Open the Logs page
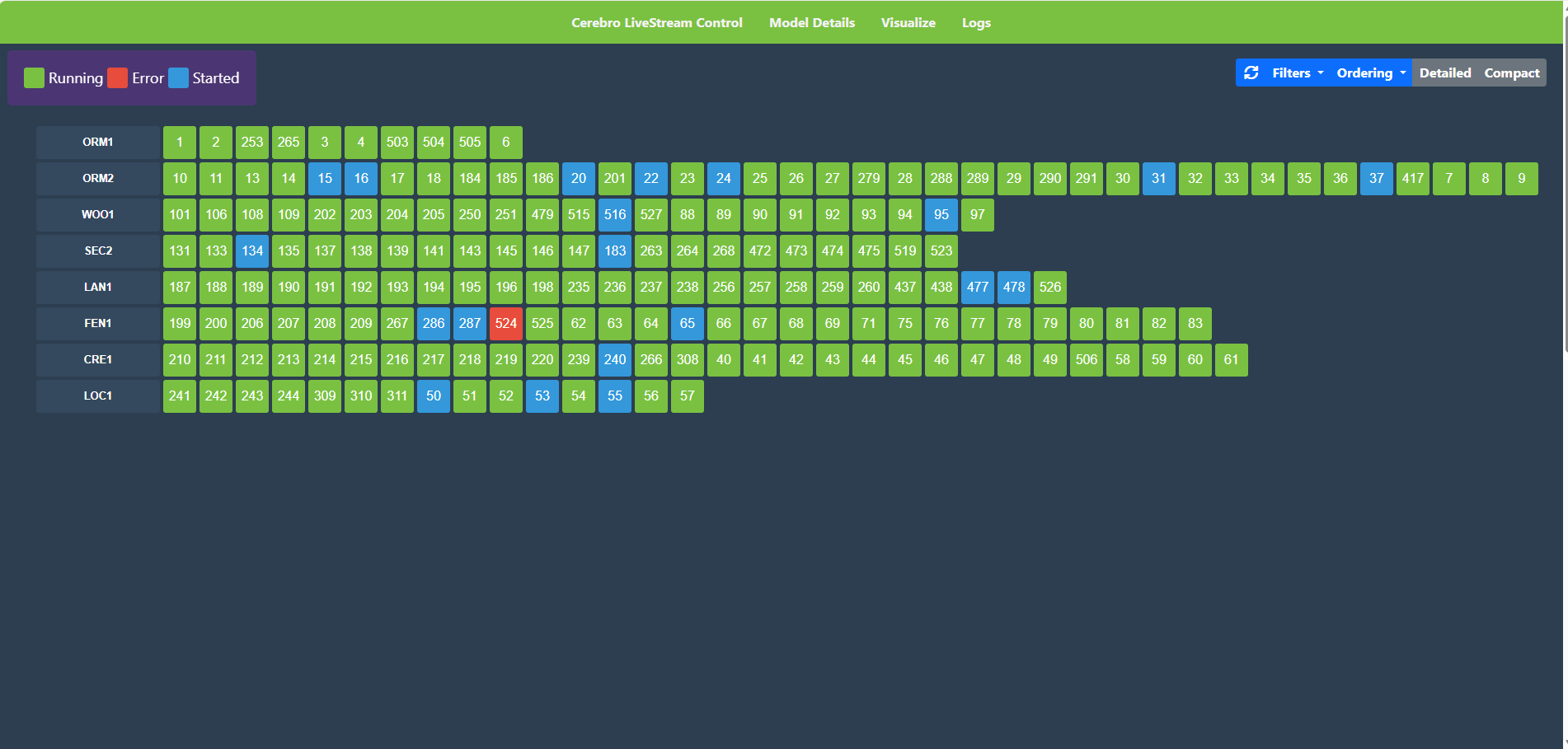1568x749 pixels. [x=976, y=23]
